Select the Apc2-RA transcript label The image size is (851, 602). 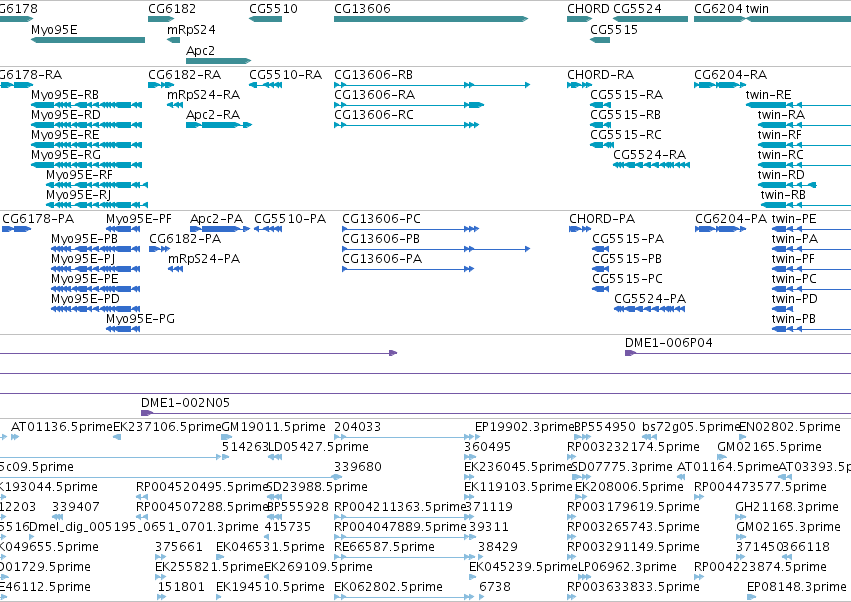(x=213, y=115)
